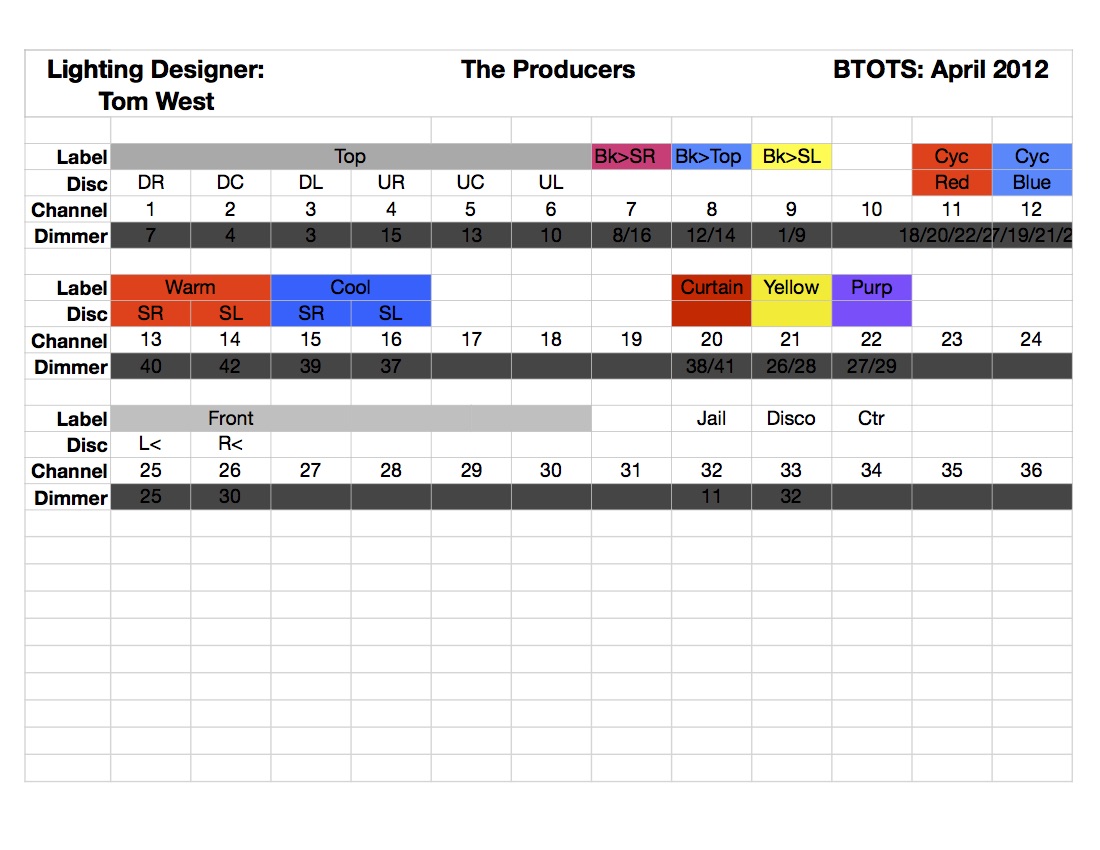
Task: Select the red Curtain label cell
Action: pyautogui.click(x=711, y=288)
